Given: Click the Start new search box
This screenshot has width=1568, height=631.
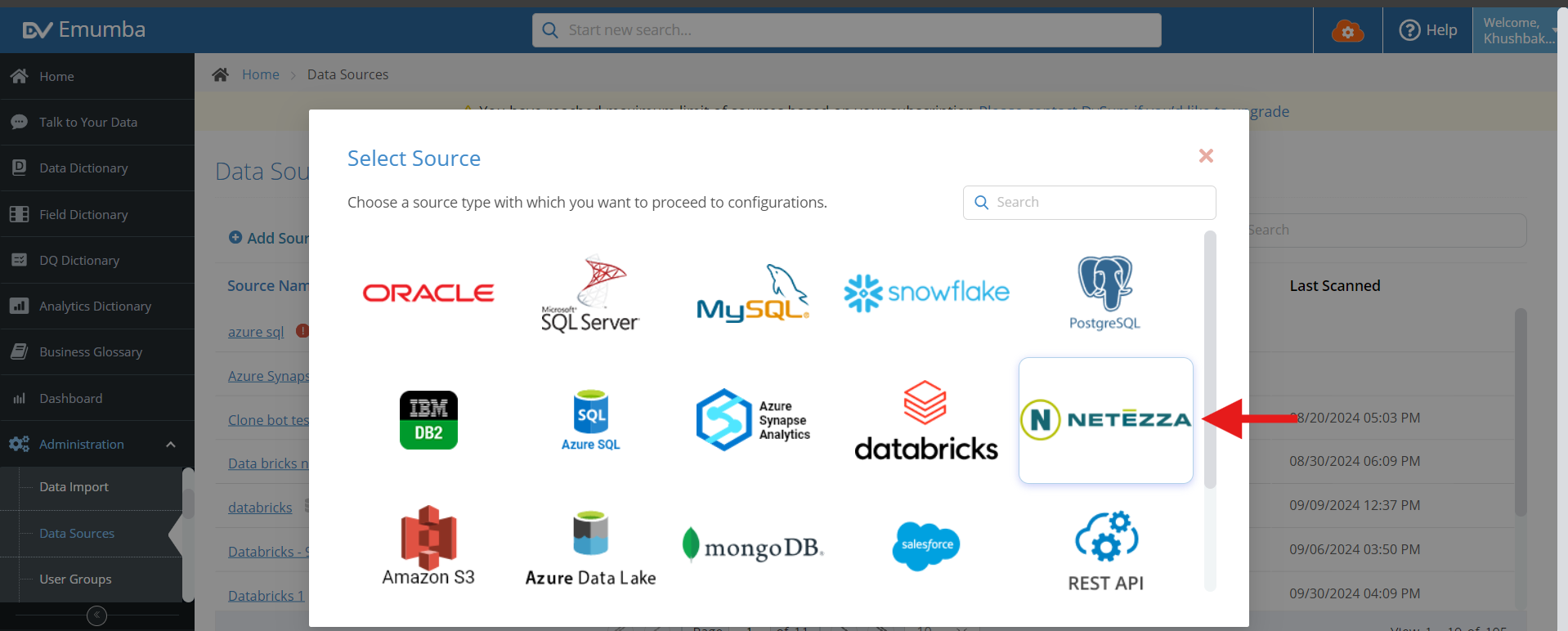Looking at the screenshot, I should coord(847,30).
